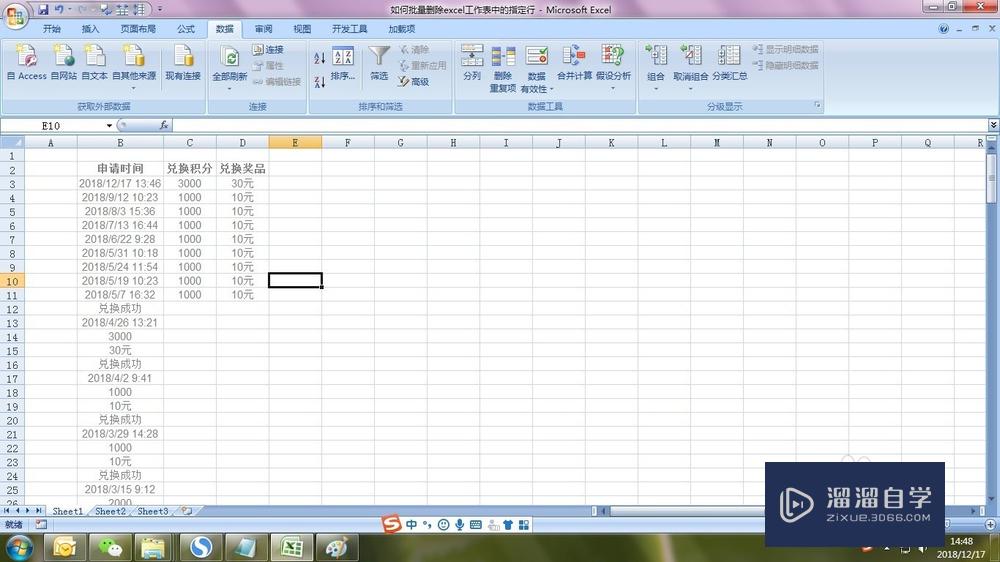Click the Save icon in quick access toolbar
This screenshot has width=1000, height=562.
43,10
